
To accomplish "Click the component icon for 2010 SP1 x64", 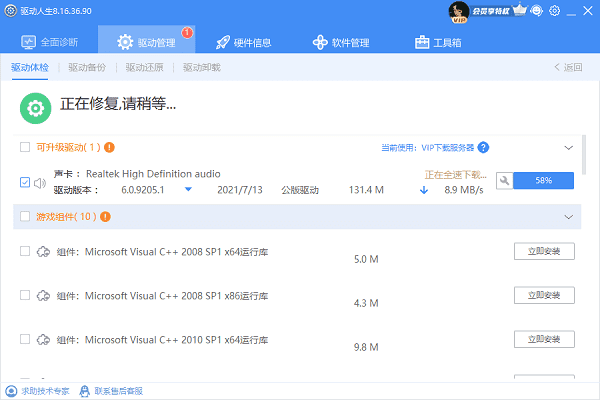I will click(x=43, y=340).
